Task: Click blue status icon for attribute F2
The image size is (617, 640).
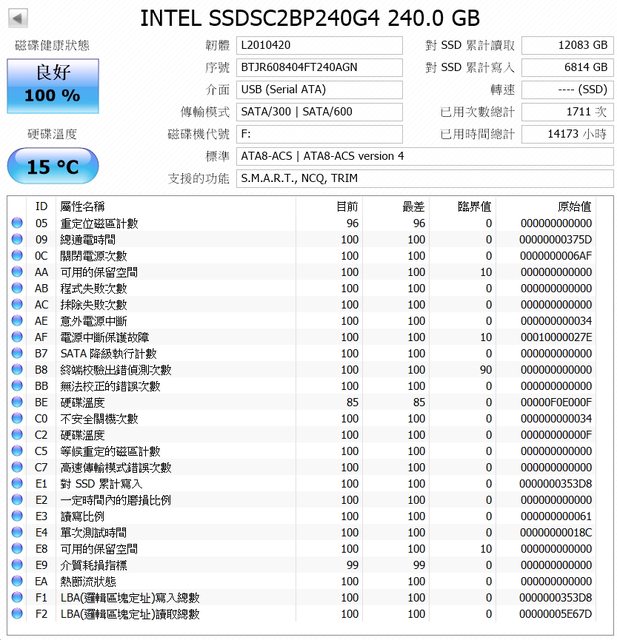Action: (17, 614)
